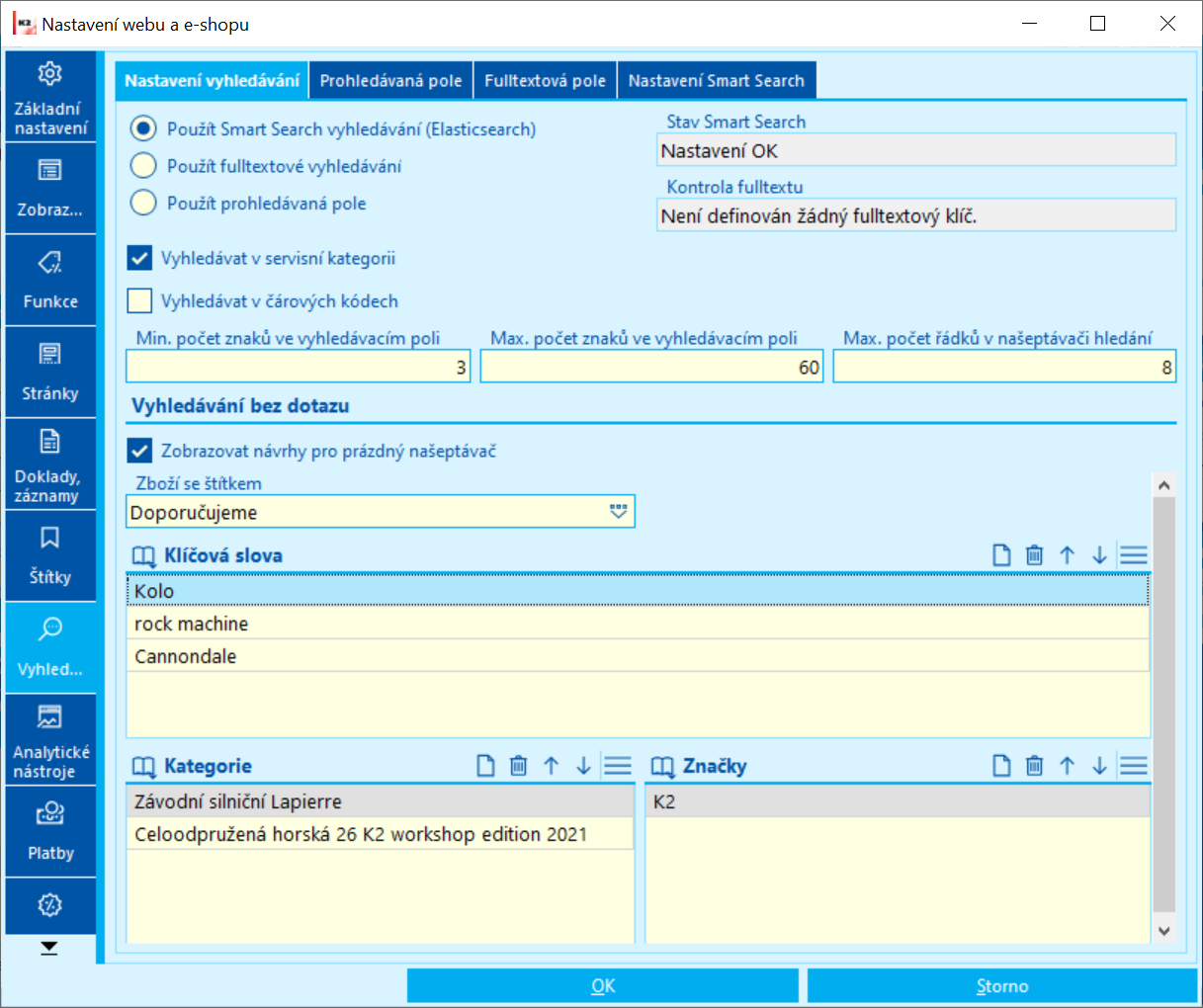Click scrollbar up arrow
The image size is (1203, 1008).
[x=1163, y=485]
